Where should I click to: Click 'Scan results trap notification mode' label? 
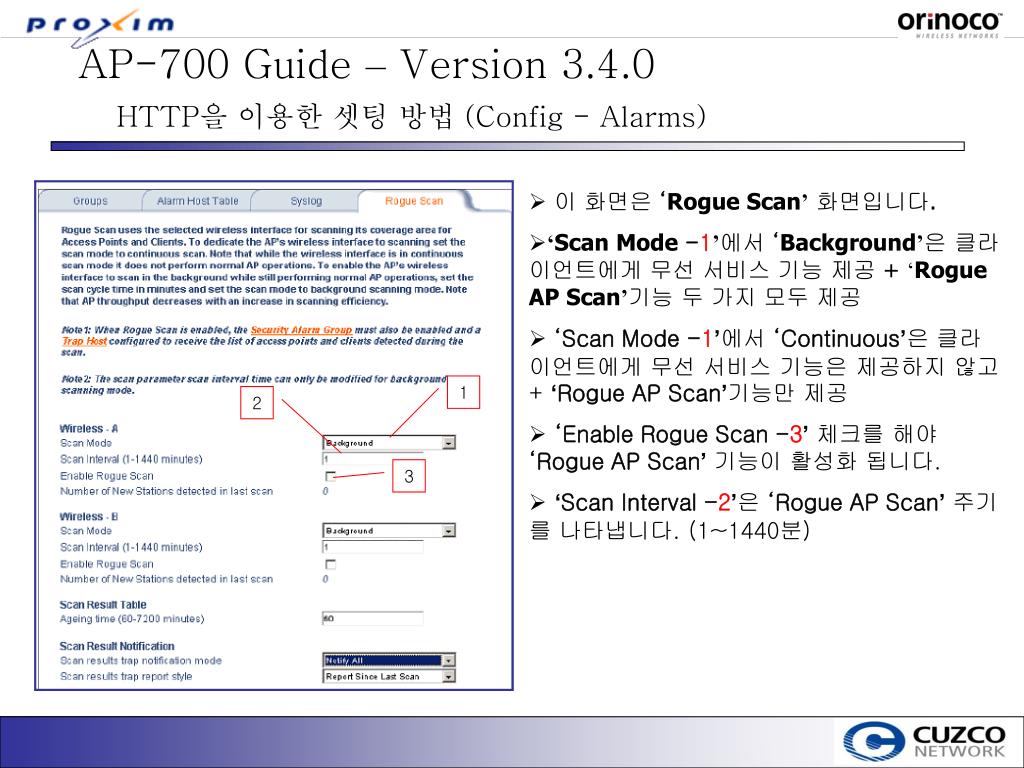coord(141,660)
